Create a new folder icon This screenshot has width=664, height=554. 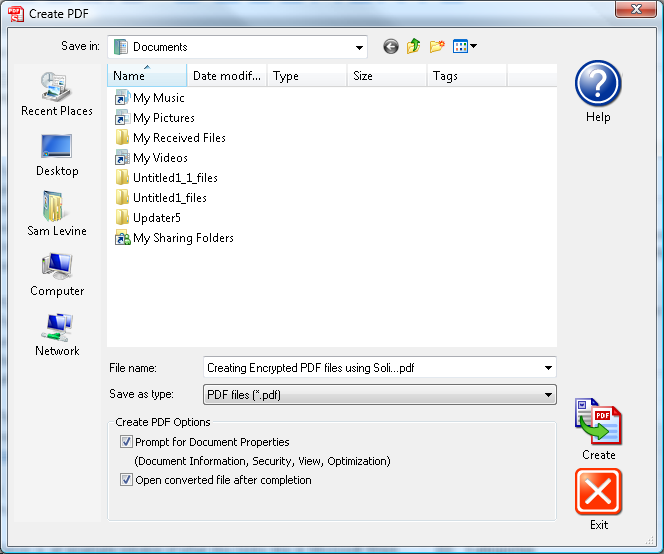437,46
